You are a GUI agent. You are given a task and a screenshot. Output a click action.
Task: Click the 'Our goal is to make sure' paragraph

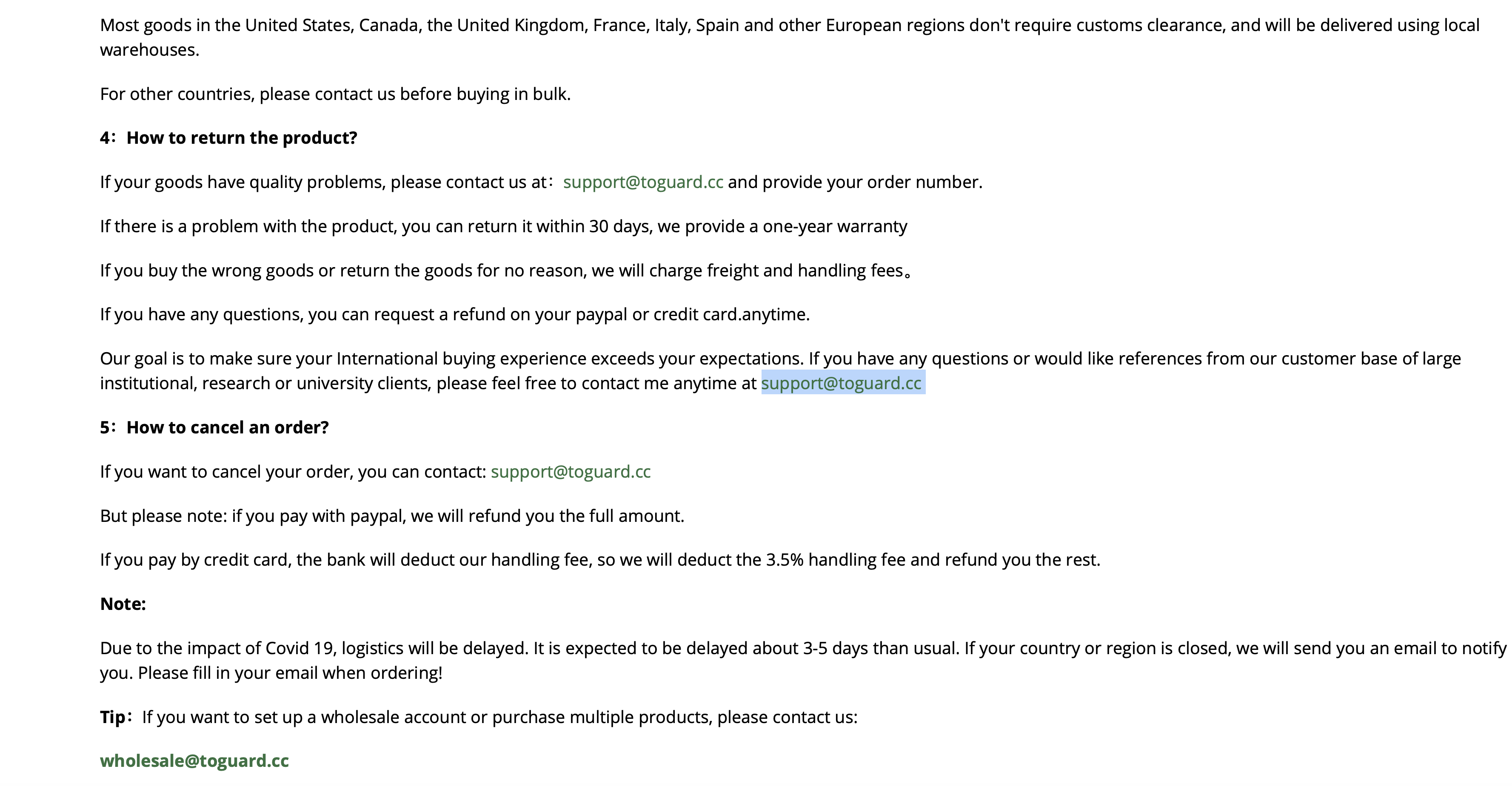780,370
